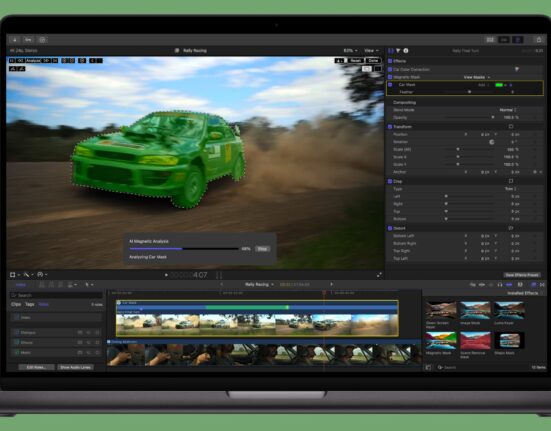Open the select tool arrow dropdown

click(89, 285)
